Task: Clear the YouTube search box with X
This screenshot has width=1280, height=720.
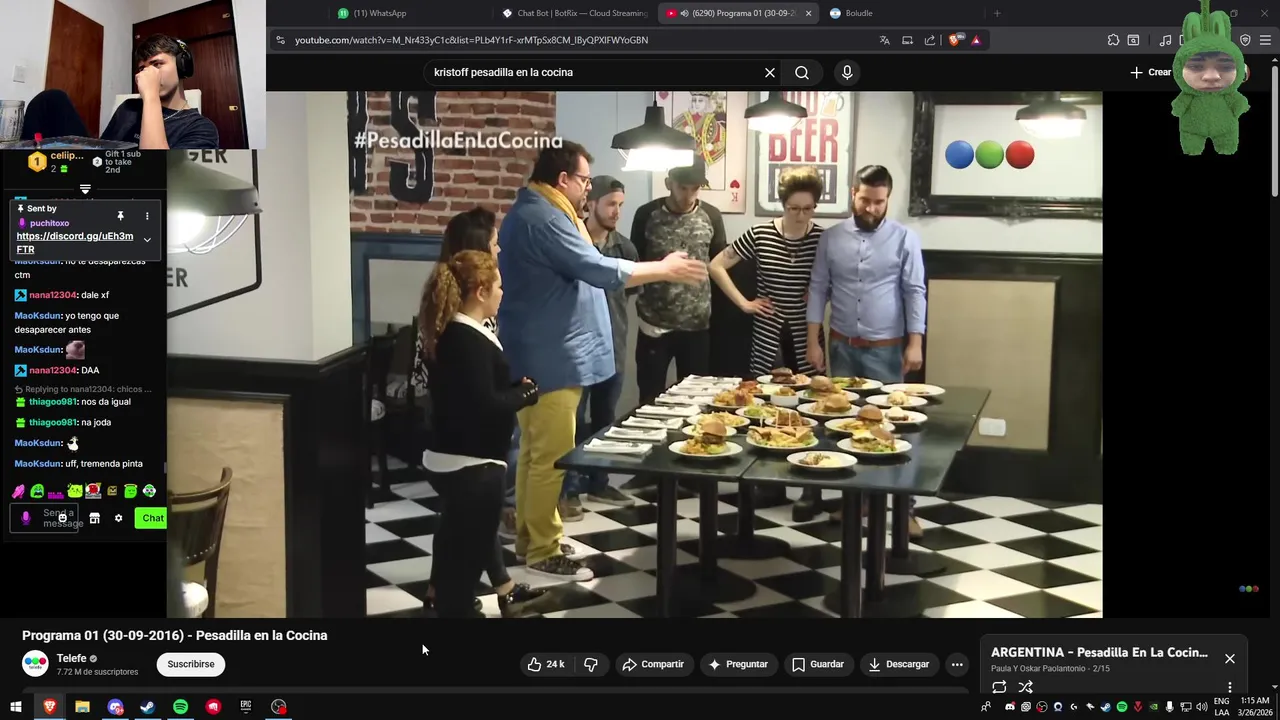Action: [x=770, y=72]
